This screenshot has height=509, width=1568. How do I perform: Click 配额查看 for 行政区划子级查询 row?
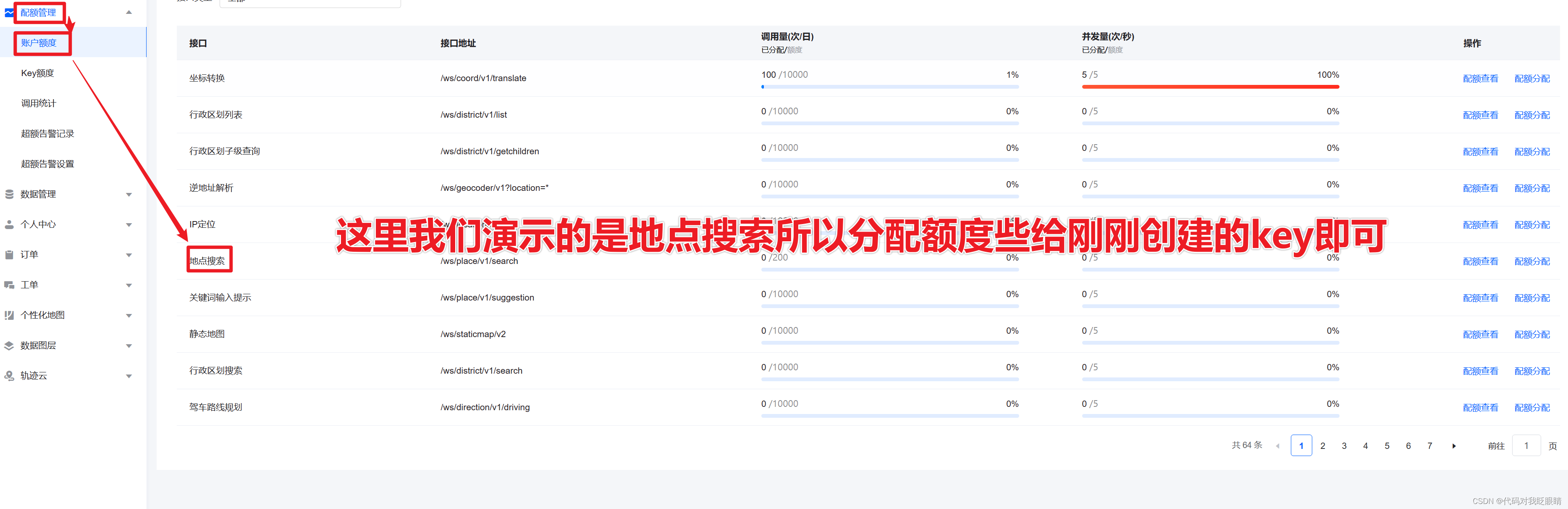point(1480,152)
